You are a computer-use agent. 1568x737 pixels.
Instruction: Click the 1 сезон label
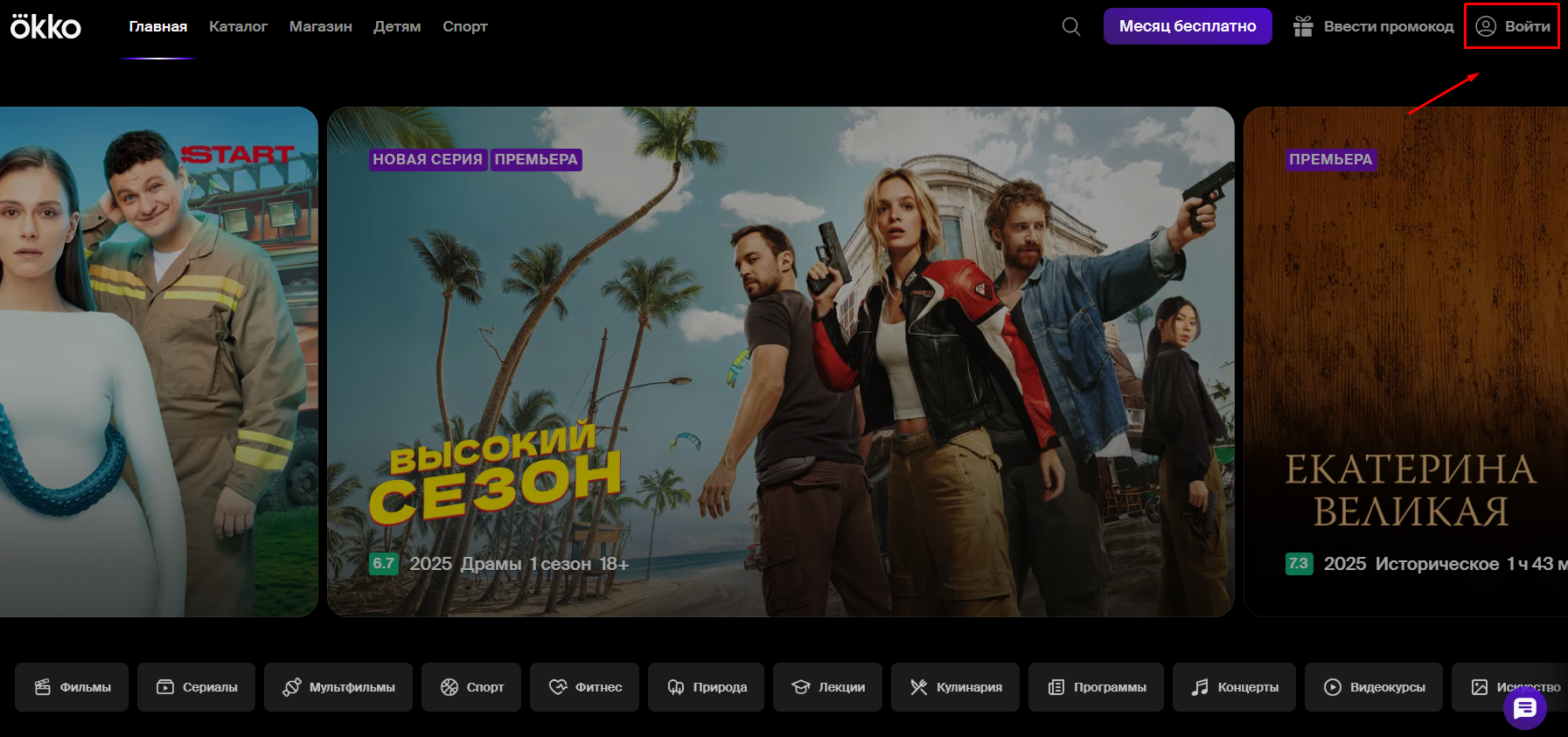(561, 564)
